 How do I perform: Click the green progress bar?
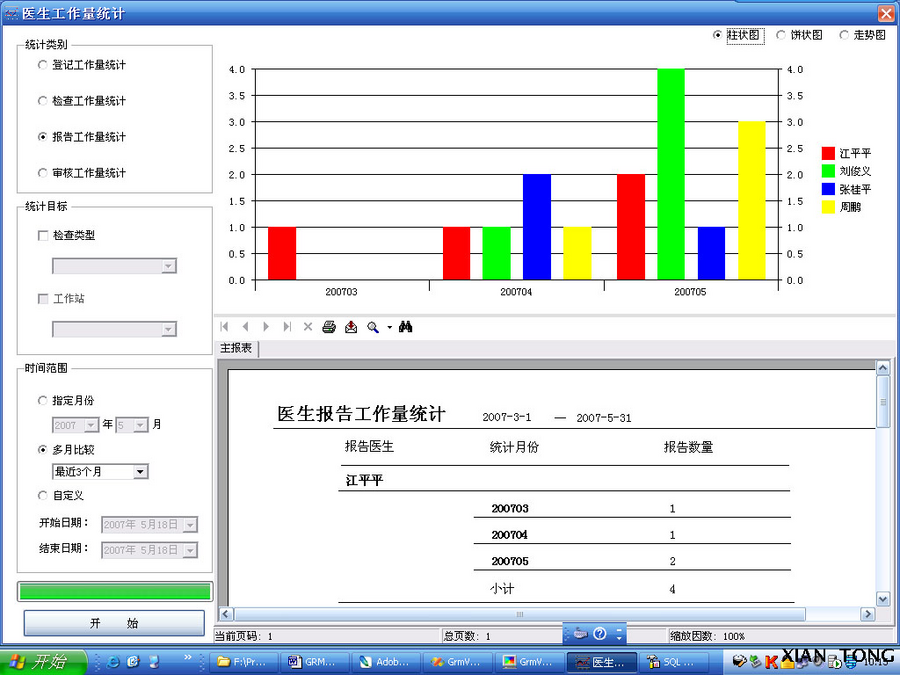point(115,592)
